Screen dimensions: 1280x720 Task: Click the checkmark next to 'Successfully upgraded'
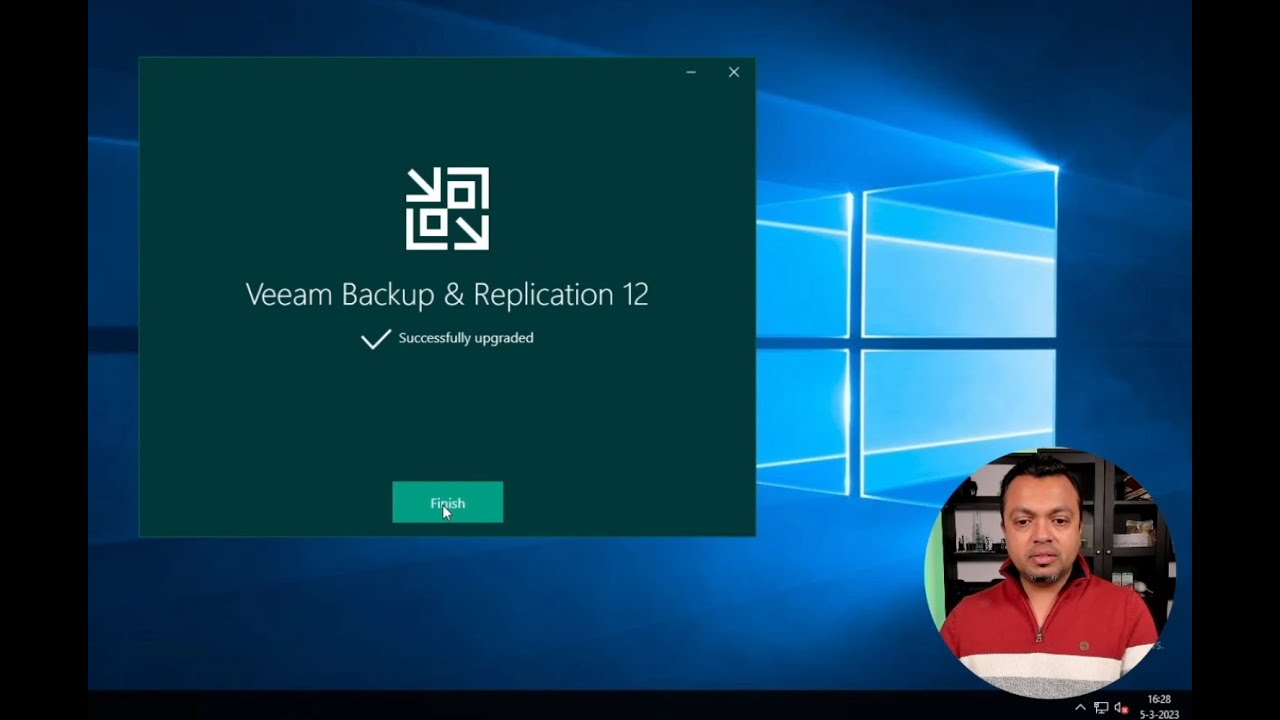point(375,339)
